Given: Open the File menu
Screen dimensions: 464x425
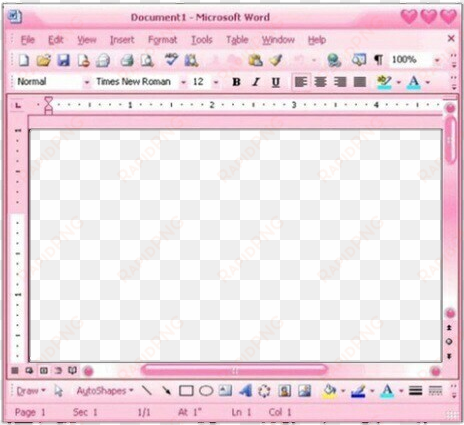Looking at the screenshot, I should tap(28, 40).
